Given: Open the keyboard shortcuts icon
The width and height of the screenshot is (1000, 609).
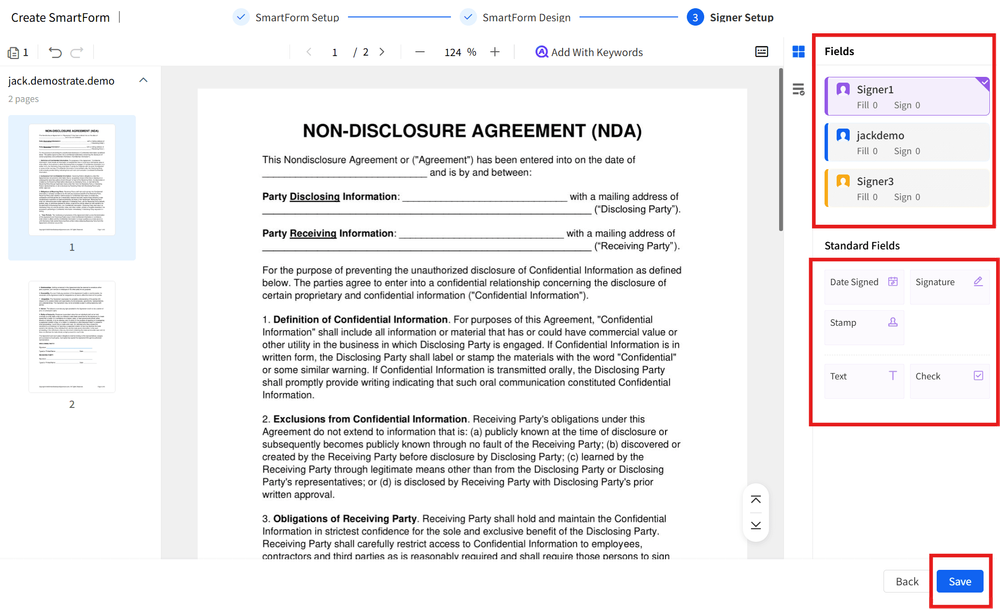Looking at the screenshot, I should point(762,52).
